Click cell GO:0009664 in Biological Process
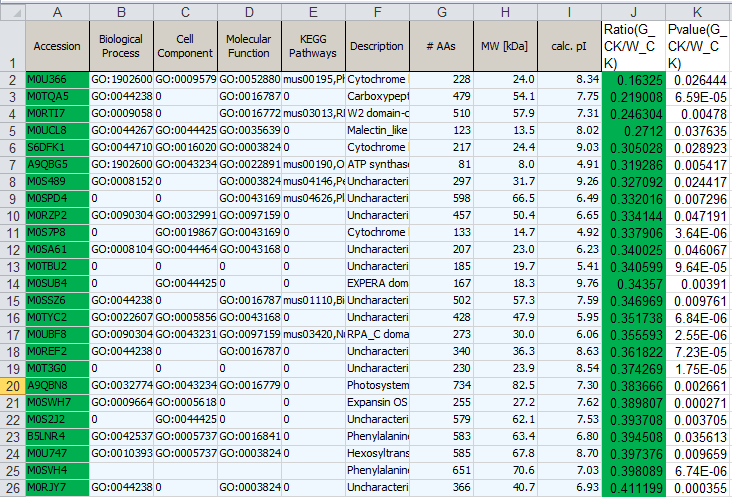 point(121,403)
